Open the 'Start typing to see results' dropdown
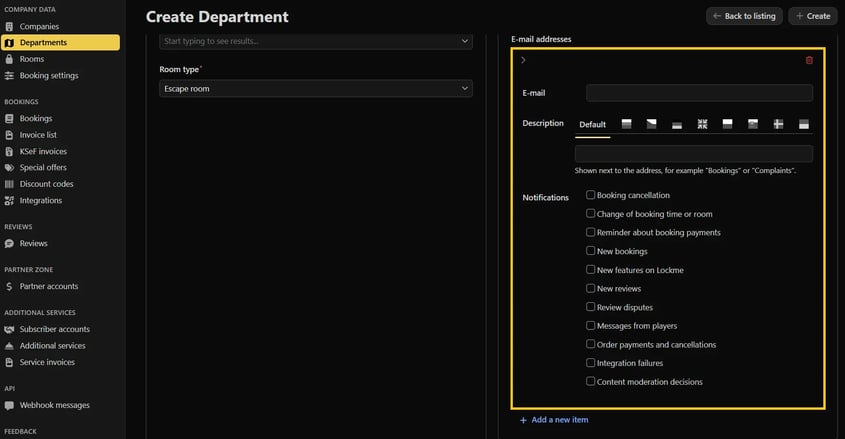 click(x=316, y=41)
